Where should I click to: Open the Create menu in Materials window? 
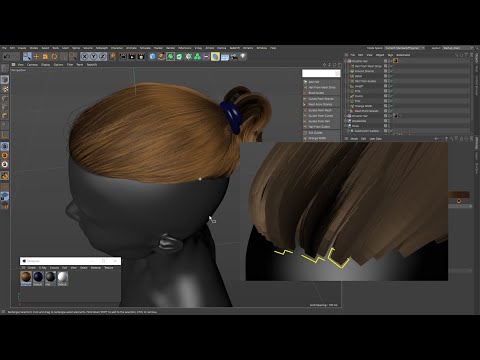(32, 268)
